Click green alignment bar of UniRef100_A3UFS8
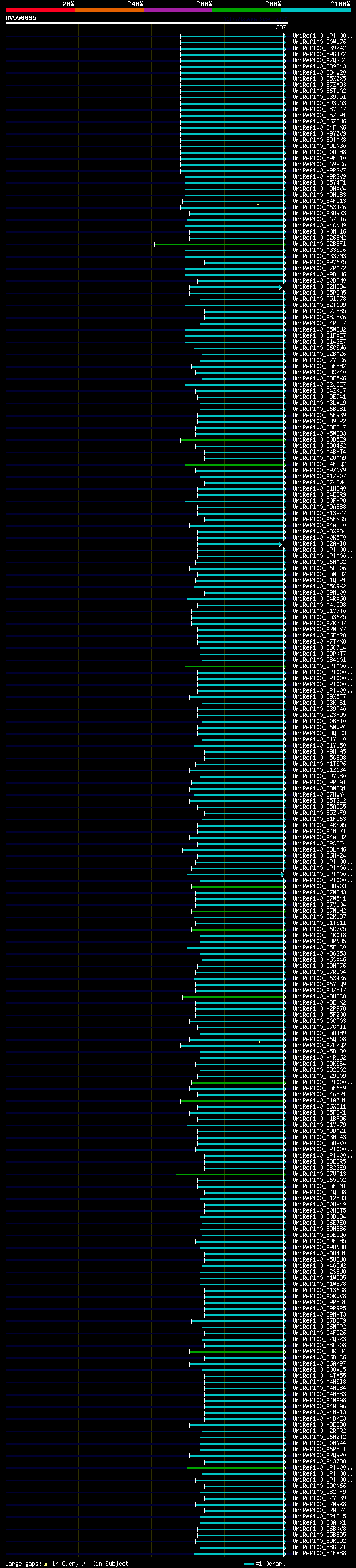The height and width of the screenshot is (1568, 356). tap(234, 996)
